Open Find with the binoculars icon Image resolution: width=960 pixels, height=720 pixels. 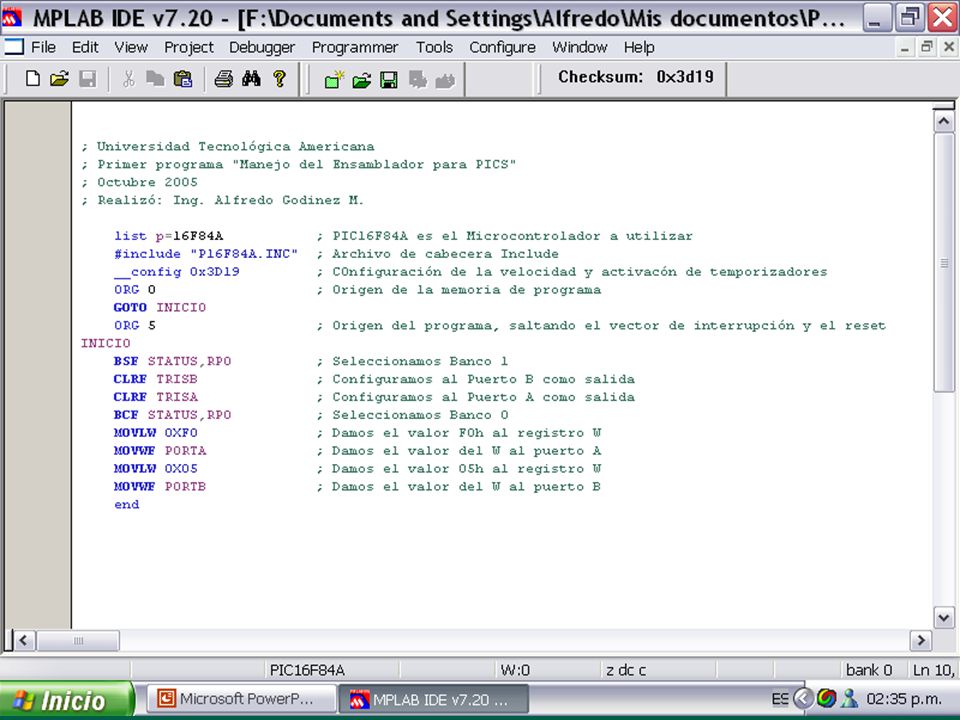click(251, 78)
